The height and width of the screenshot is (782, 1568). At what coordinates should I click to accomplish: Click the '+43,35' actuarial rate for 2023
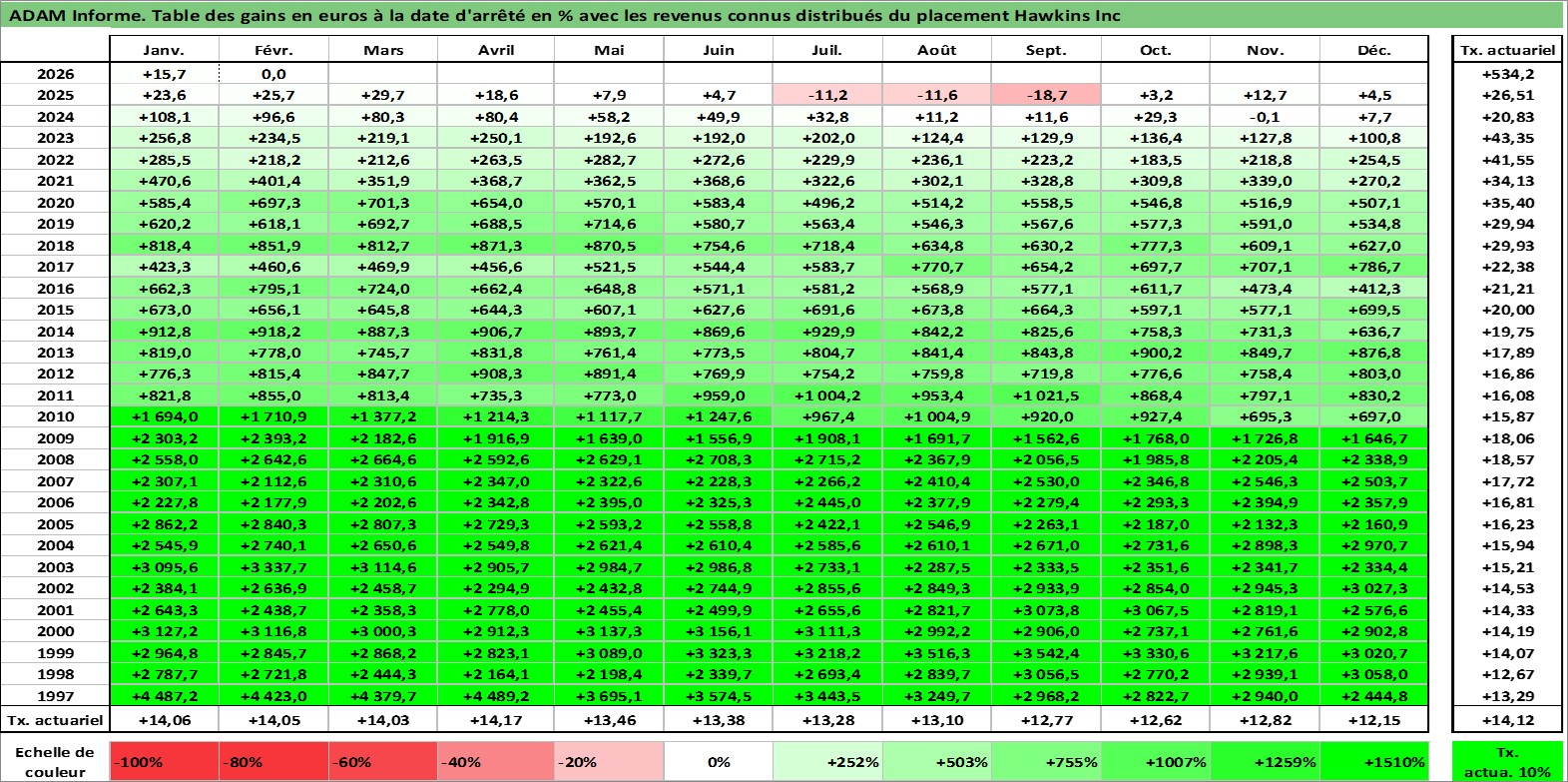pyautogui.click(x=1507, y=138)
